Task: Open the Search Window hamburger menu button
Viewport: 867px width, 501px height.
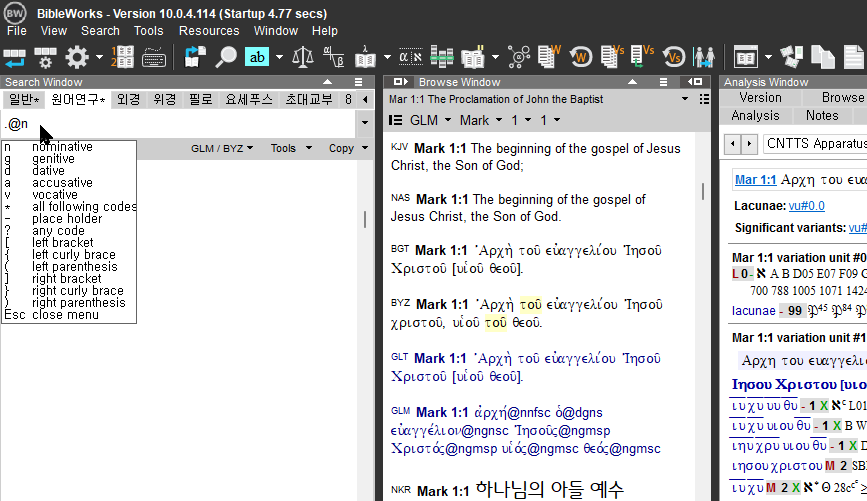Action: coord(358,82)
